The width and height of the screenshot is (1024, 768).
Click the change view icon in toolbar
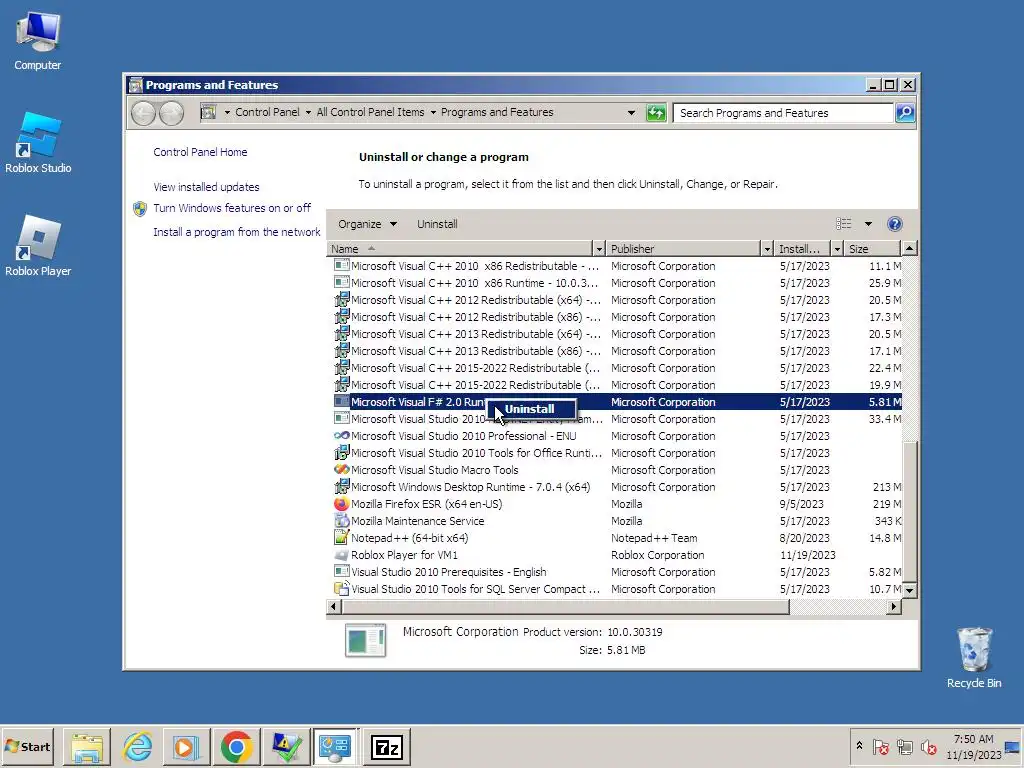click(843, 224)
